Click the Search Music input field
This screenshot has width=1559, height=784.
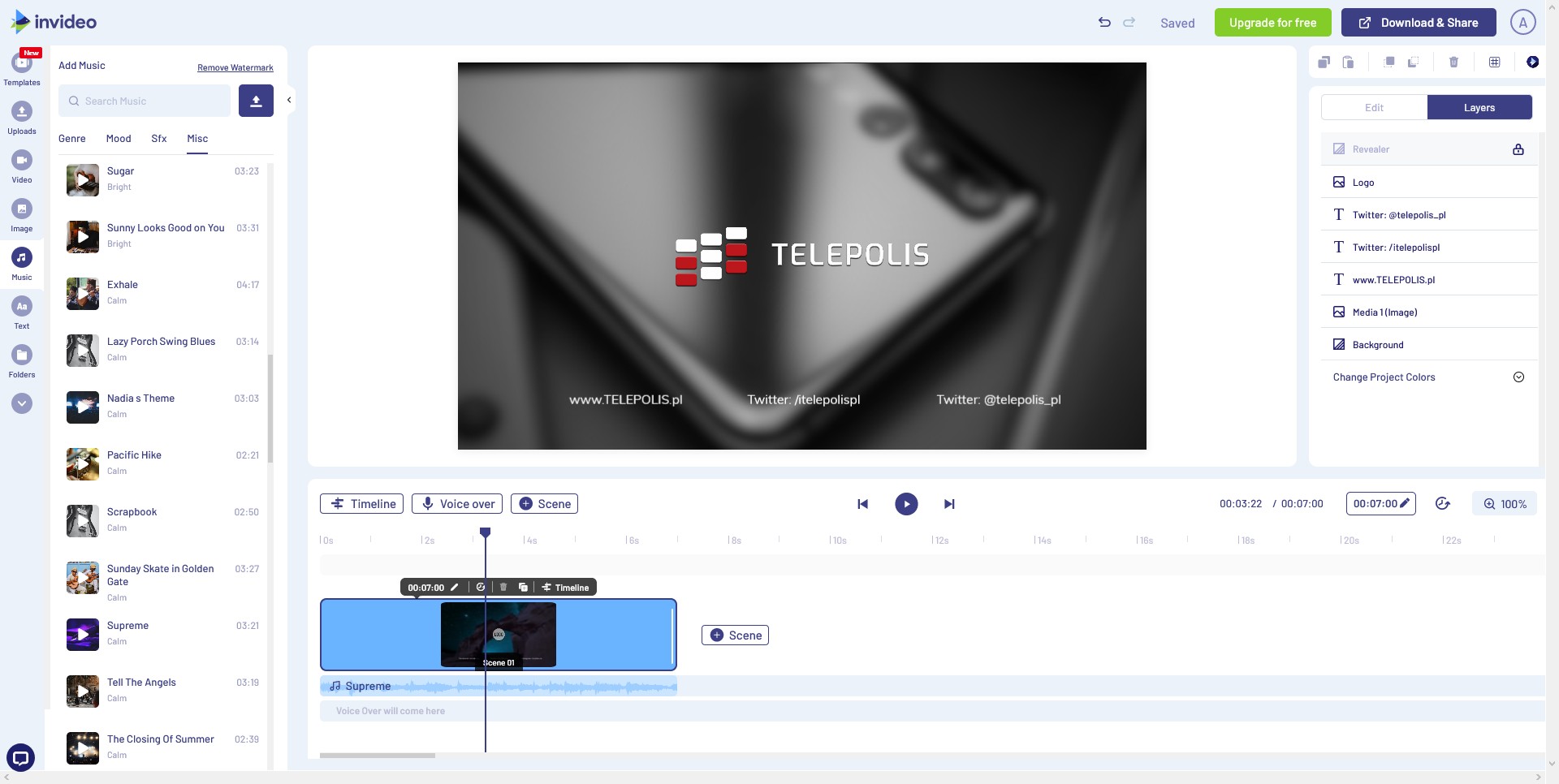[145, 101]
